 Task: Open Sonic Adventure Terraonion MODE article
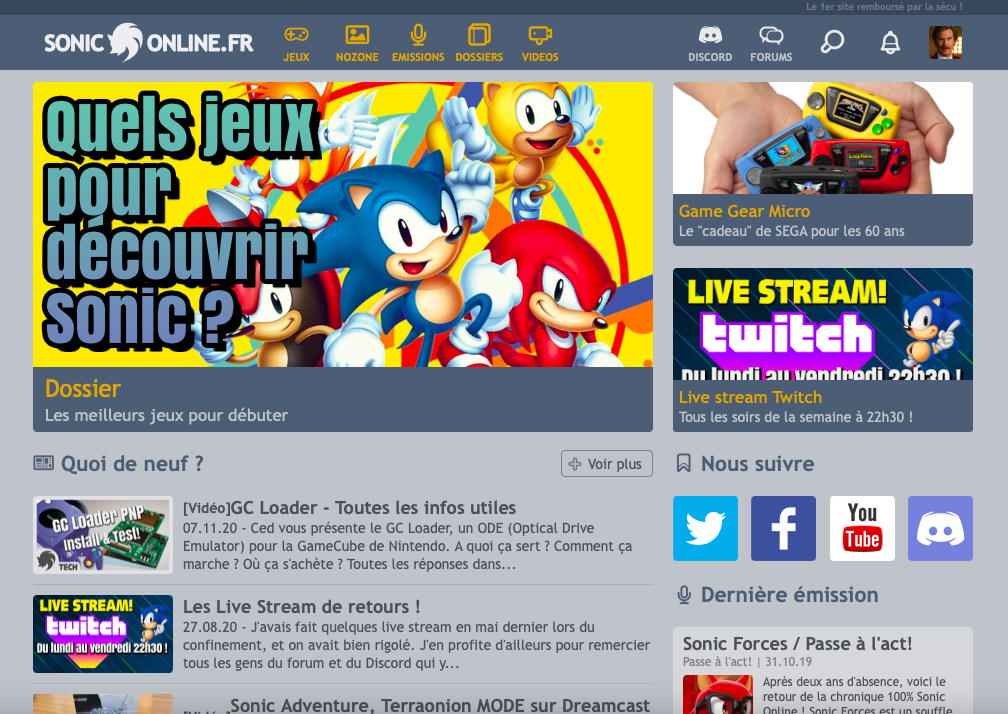440,705
